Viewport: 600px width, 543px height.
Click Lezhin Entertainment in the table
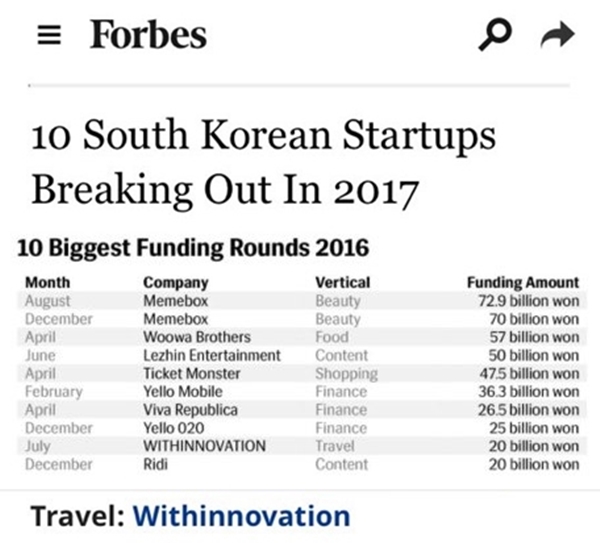(212, 355)
